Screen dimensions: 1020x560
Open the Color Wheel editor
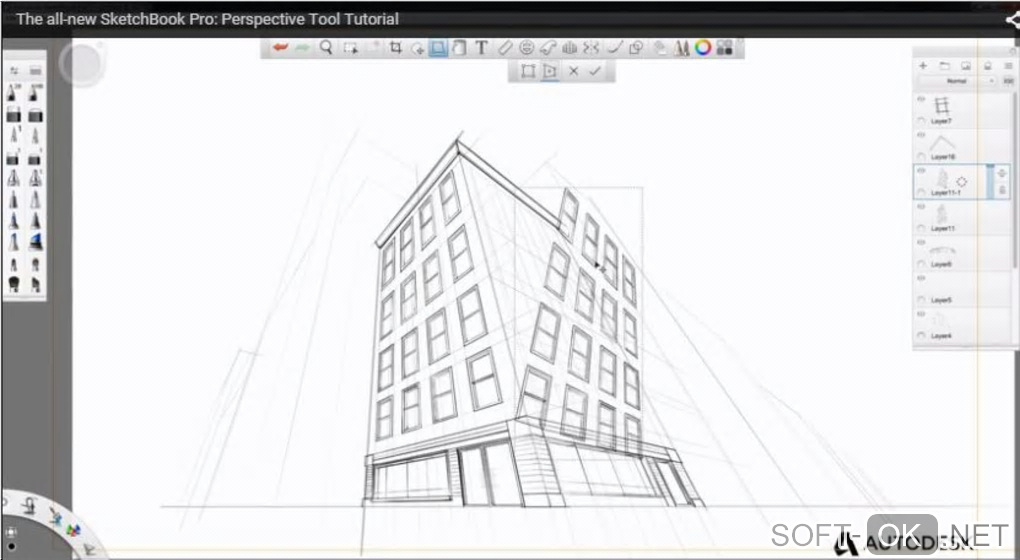coord(703,47)
